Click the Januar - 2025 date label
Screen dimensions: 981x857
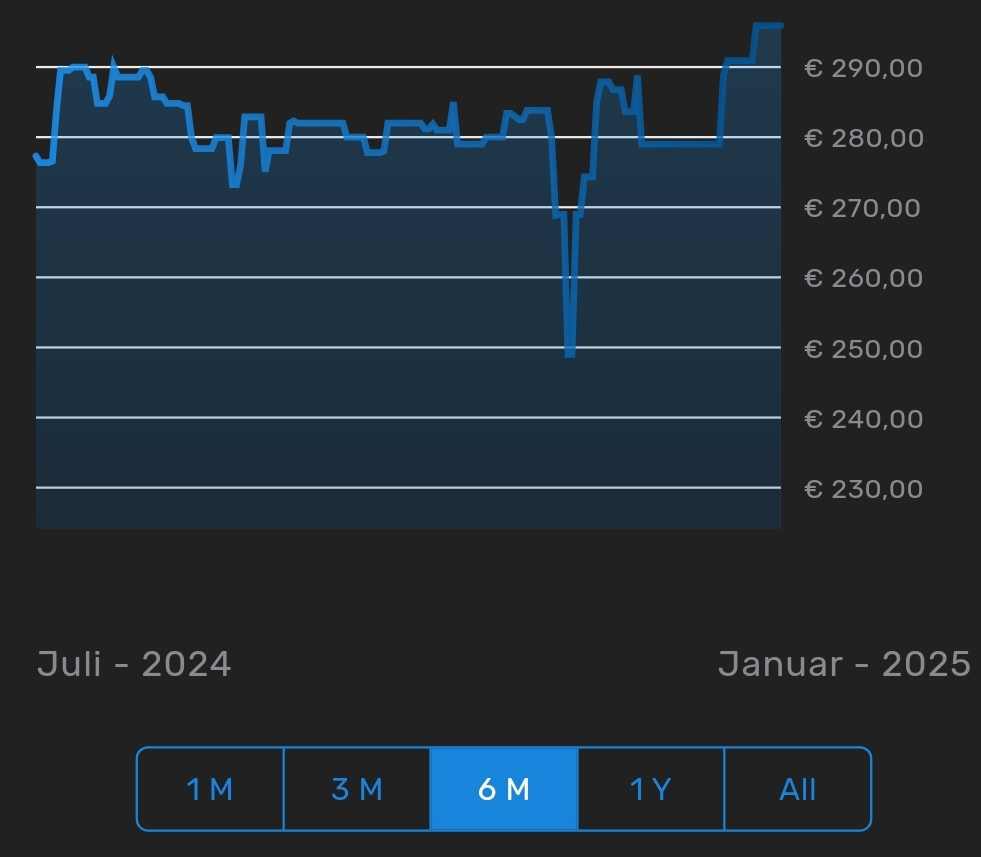pos(845,662)
